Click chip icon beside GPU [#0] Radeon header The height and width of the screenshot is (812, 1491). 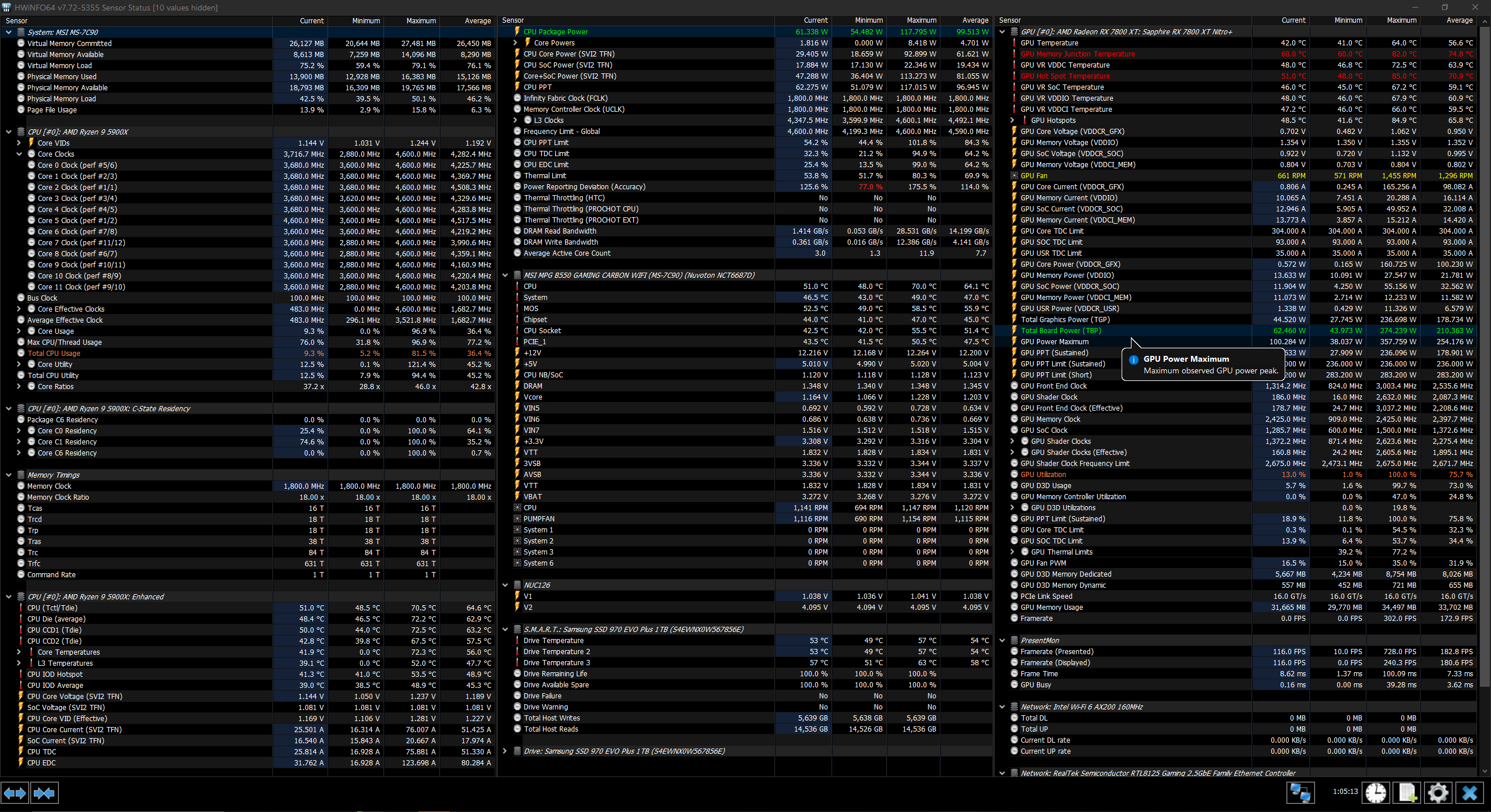pyautogui.click(x=1014, y=31)
